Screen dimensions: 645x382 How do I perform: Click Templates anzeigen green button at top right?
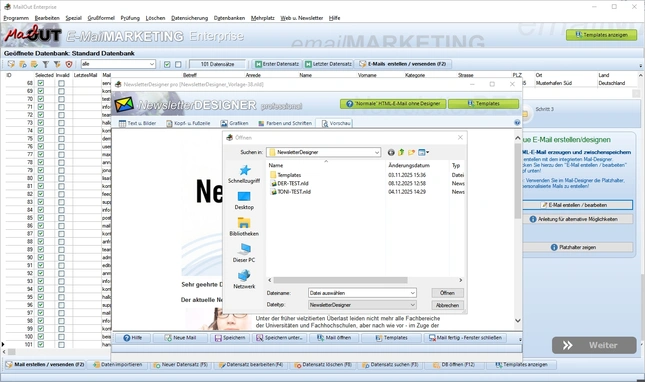601,35
